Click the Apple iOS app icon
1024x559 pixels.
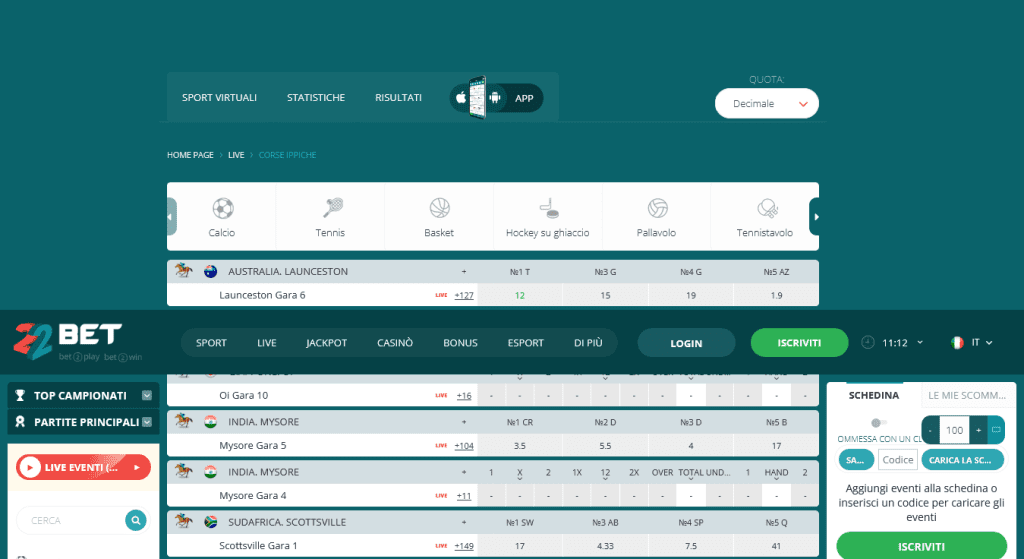tap(461, 98)
